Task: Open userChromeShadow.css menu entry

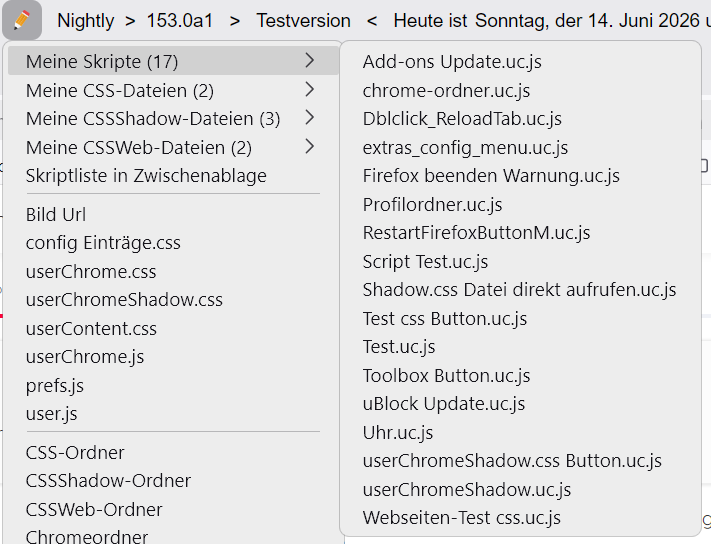Action: (x=173, y=300)
